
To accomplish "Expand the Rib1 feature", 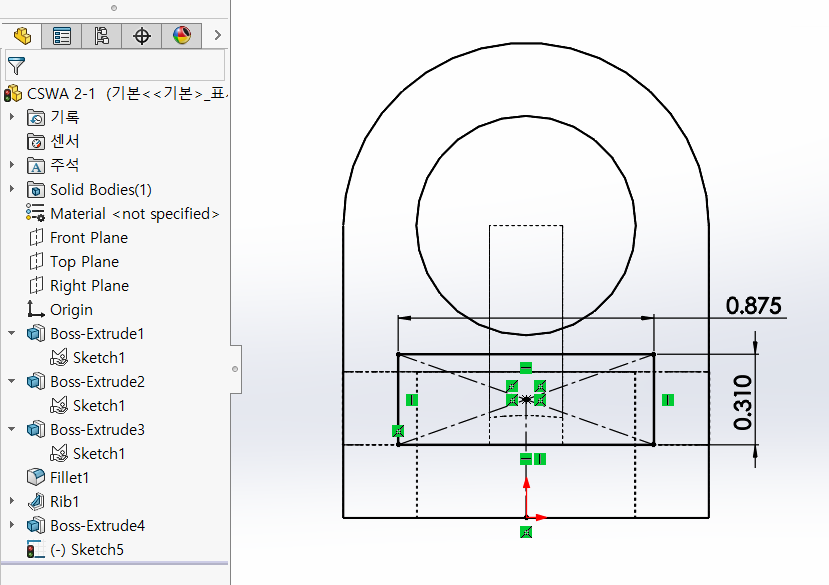I will (x=12, y=500).
